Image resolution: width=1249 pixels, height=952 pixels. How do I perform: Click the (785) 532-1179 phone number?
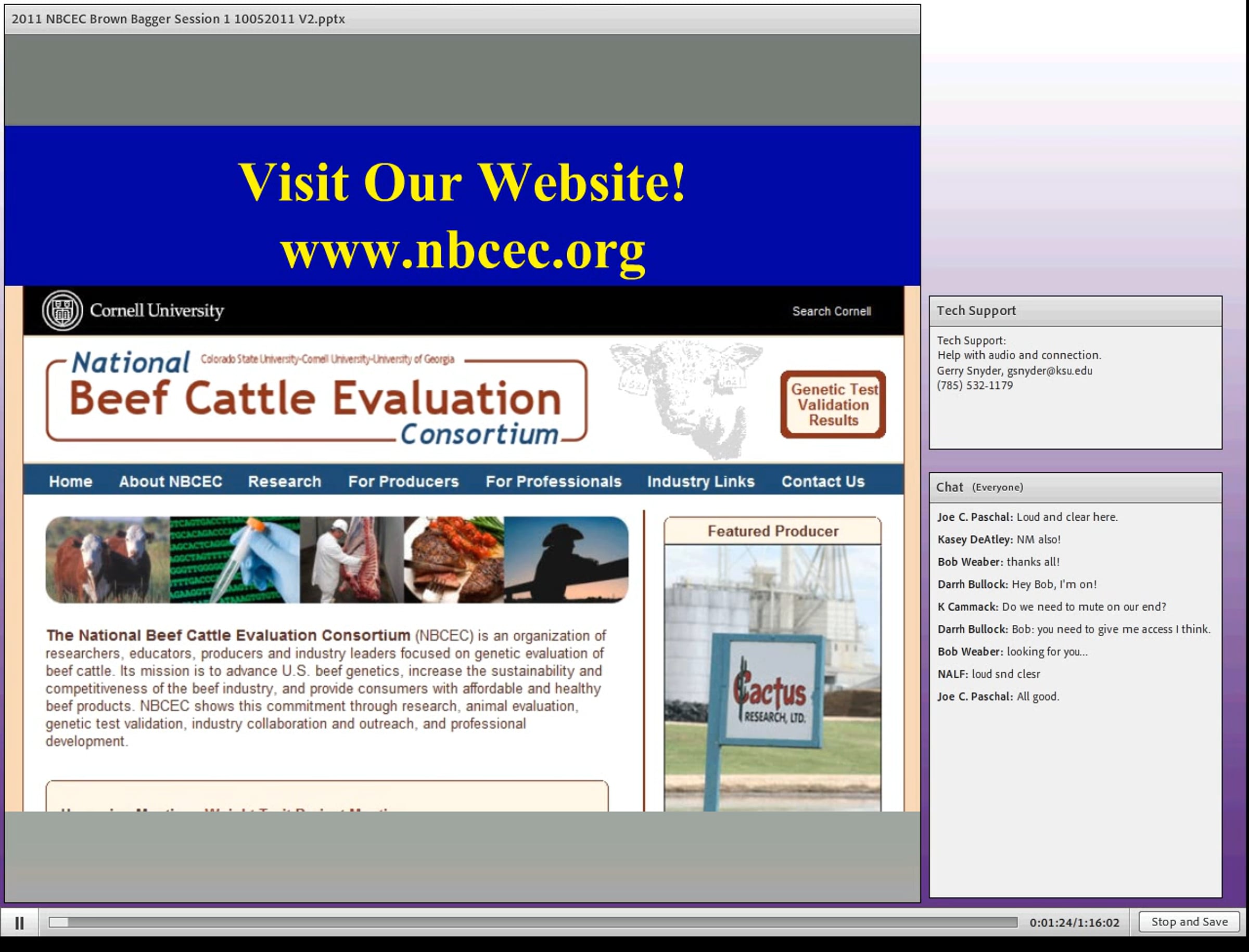(x=975, y=385)
